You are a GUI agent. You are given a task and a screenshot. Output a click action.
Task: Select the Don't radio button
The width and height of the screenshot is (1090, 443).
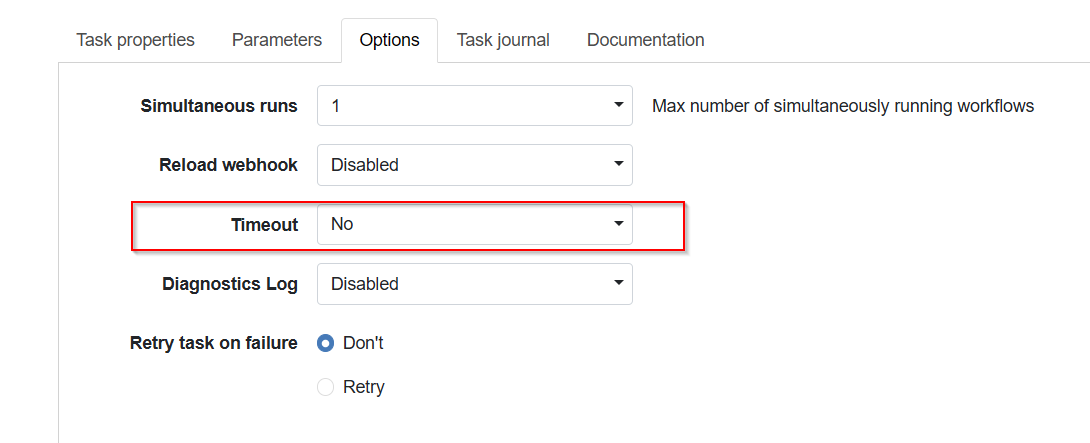click(x=325, y=343)
